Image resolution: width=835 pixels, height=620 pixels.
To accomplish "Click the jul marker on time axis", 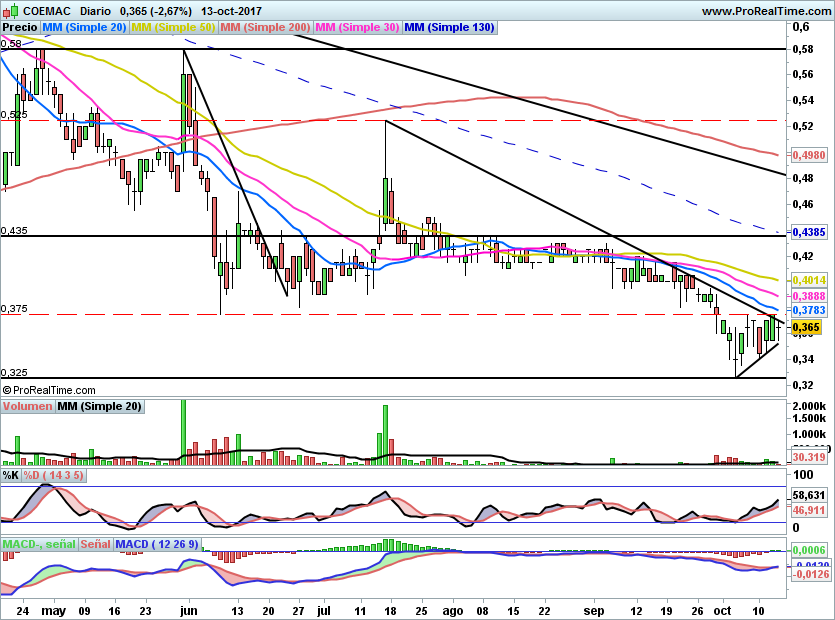I will 323,611.
